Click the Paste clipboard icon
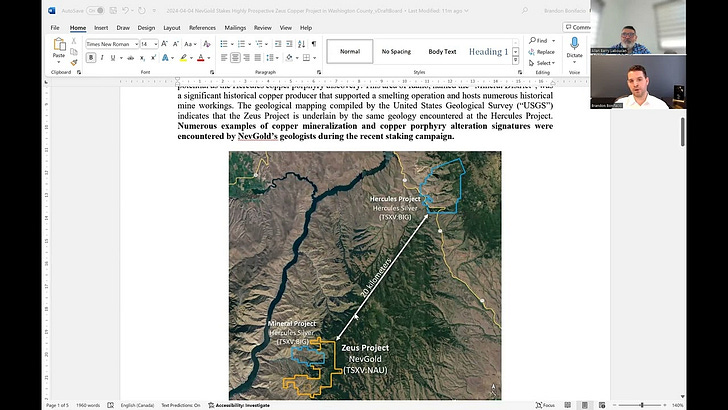Screen dimensions: 728x410 [59, 45]
